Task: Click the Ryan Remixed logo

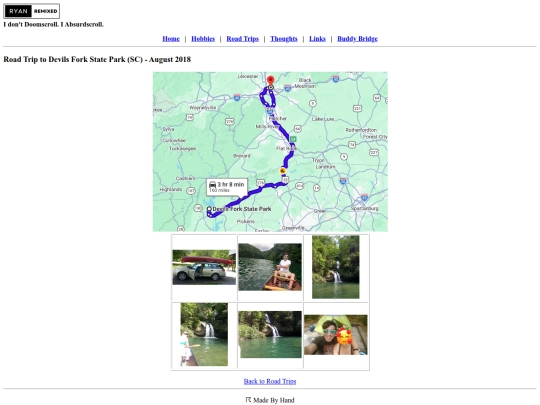Action: [31, 11]
